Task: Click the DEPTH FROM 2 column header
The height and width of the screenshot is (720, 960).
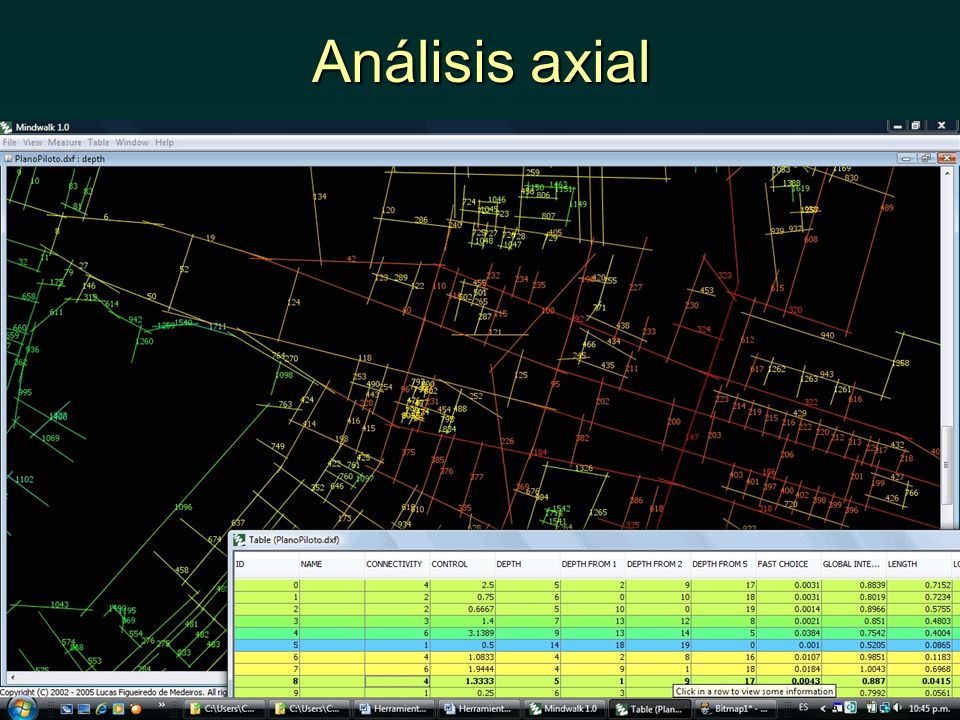Action: [658, 564]
